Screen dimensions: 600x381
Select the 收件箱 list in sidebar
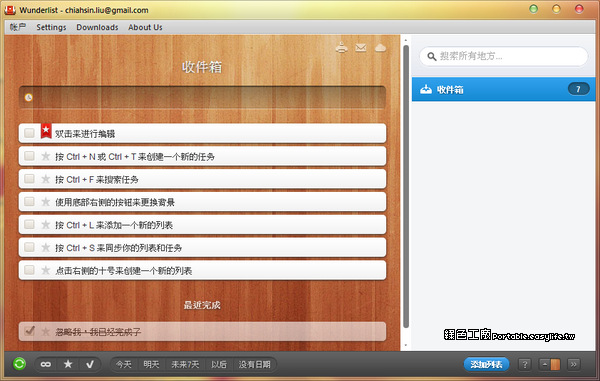[504, 90]
